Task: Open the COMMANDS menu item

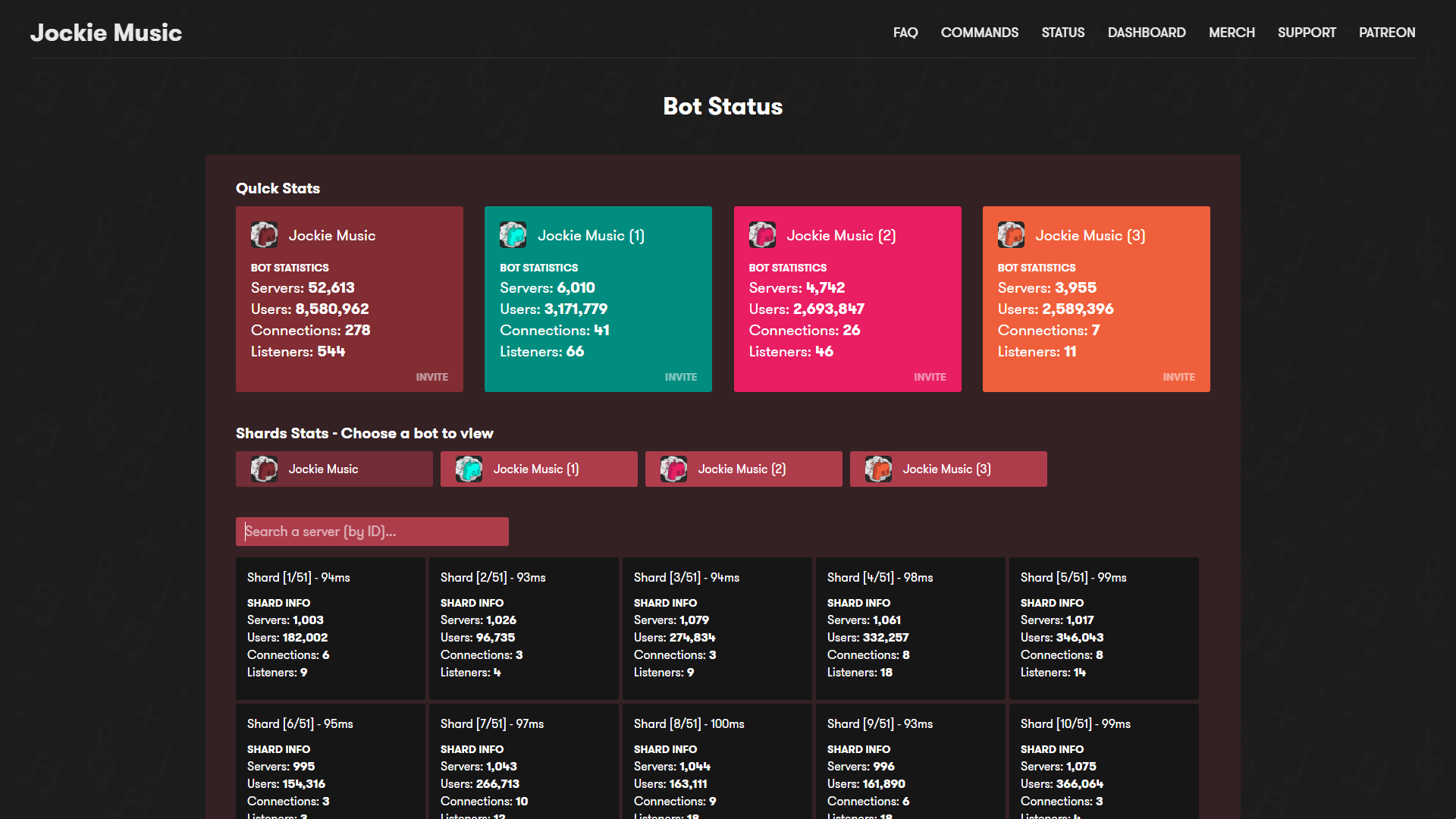Action: 980,33
